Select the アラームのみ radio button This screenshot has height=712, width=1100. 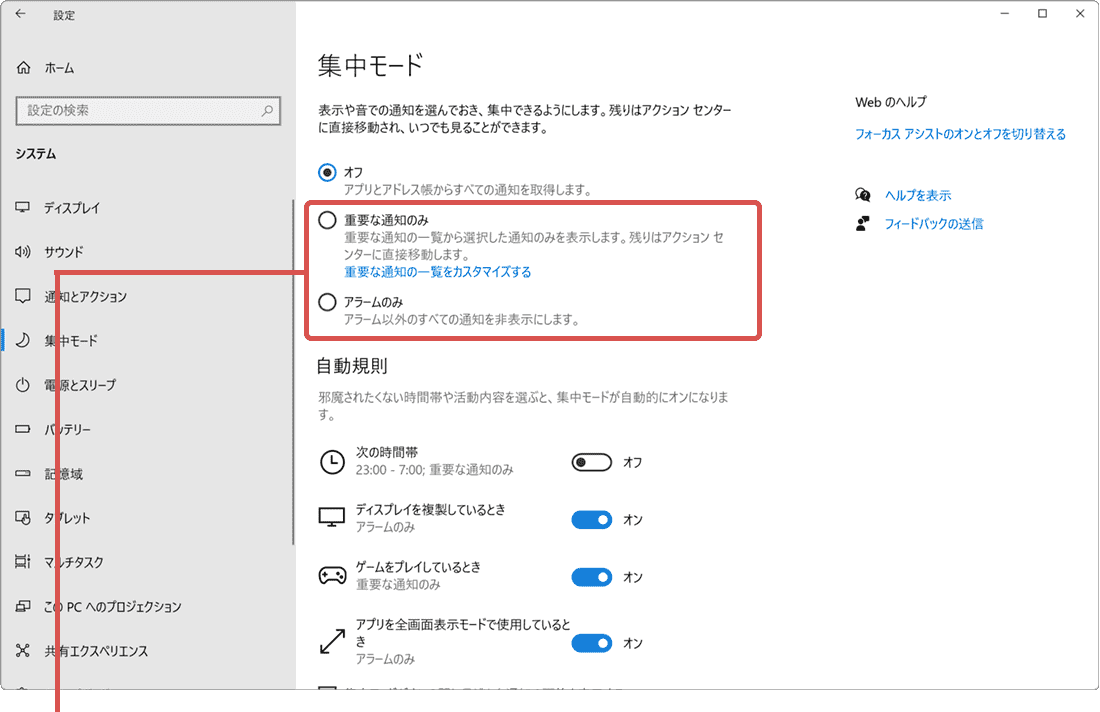coord(326,302)
